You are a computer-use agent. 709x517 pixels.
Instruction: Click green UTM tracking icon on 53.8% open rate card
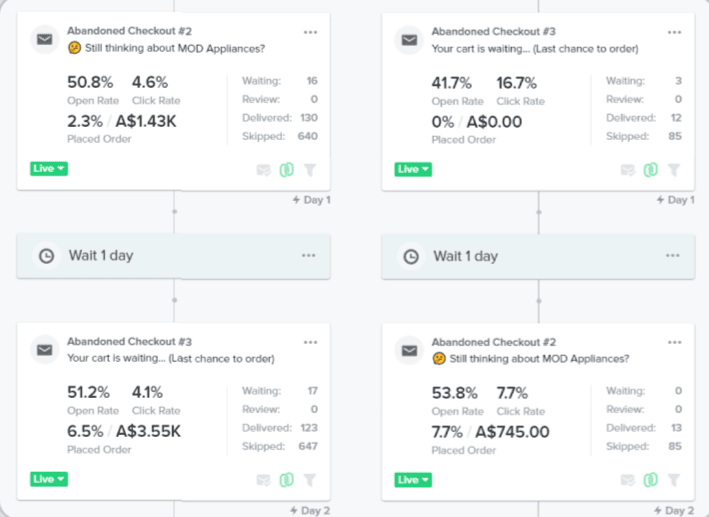coord(651,480)
